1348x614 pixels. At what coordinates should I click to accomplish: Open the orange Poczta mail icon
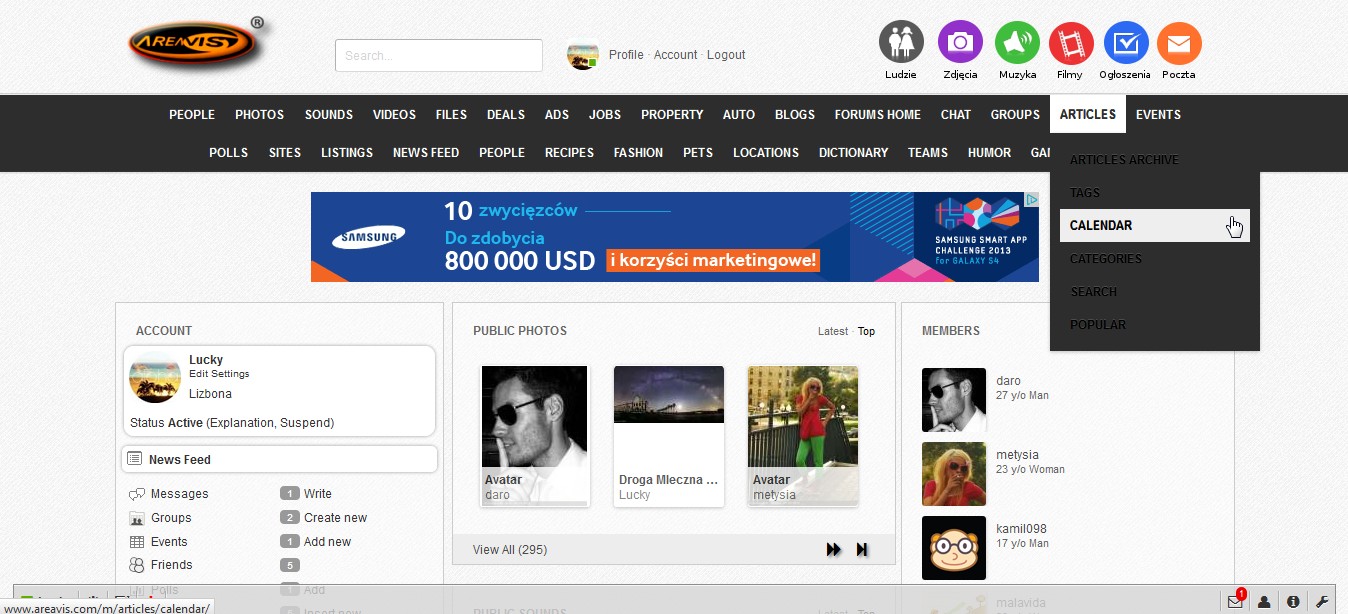click(1179, 43)
